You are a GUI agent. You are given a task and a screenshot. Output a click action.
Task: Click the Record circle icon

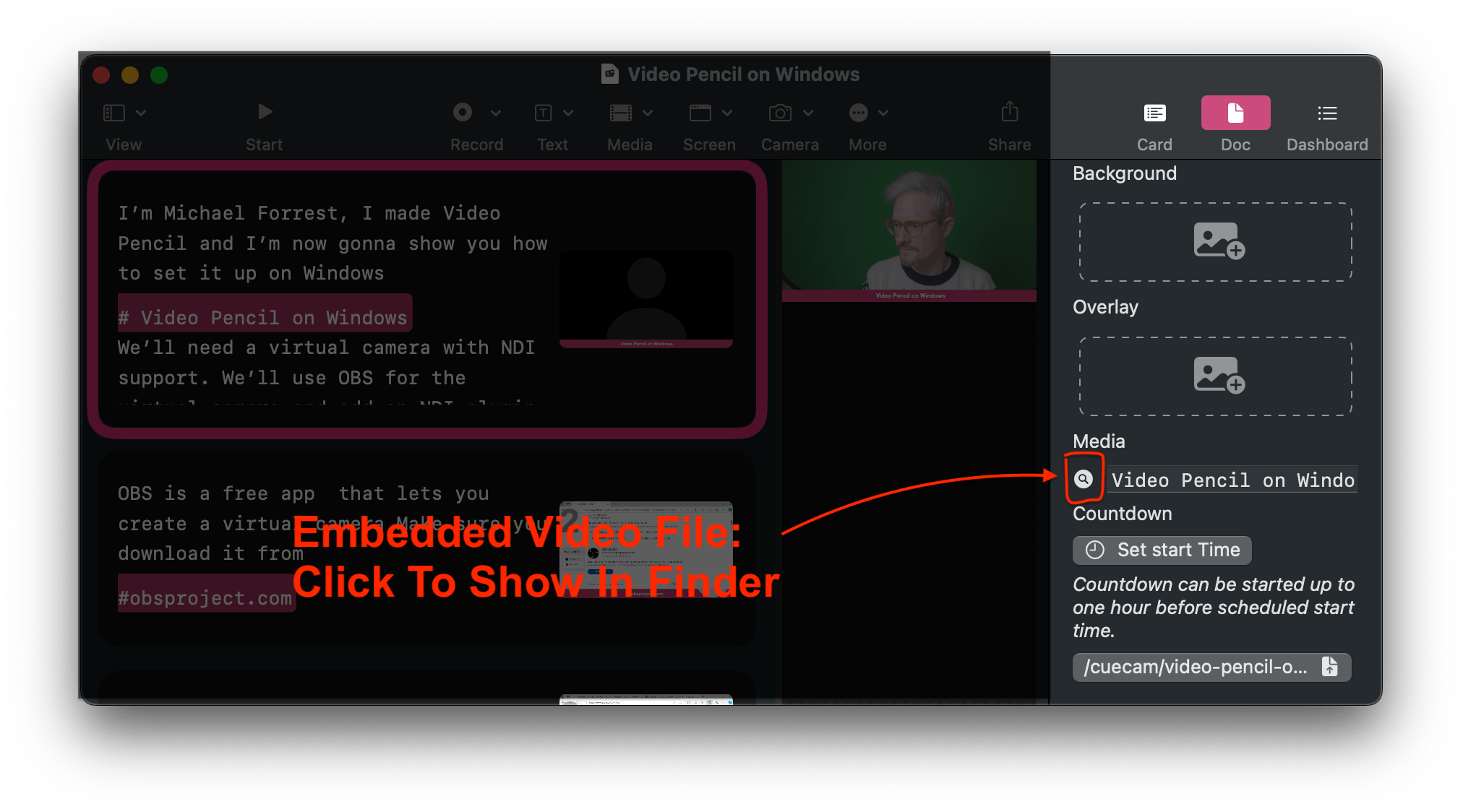pos(463,112)
